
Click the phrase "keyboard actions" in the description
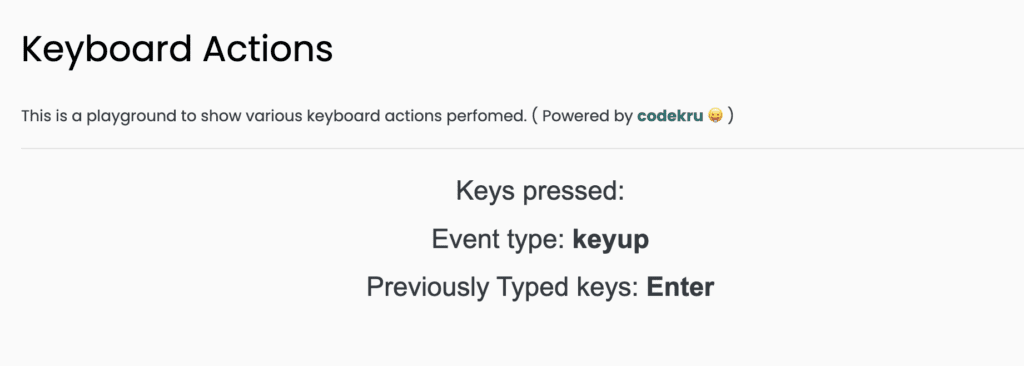pos(375,116)
